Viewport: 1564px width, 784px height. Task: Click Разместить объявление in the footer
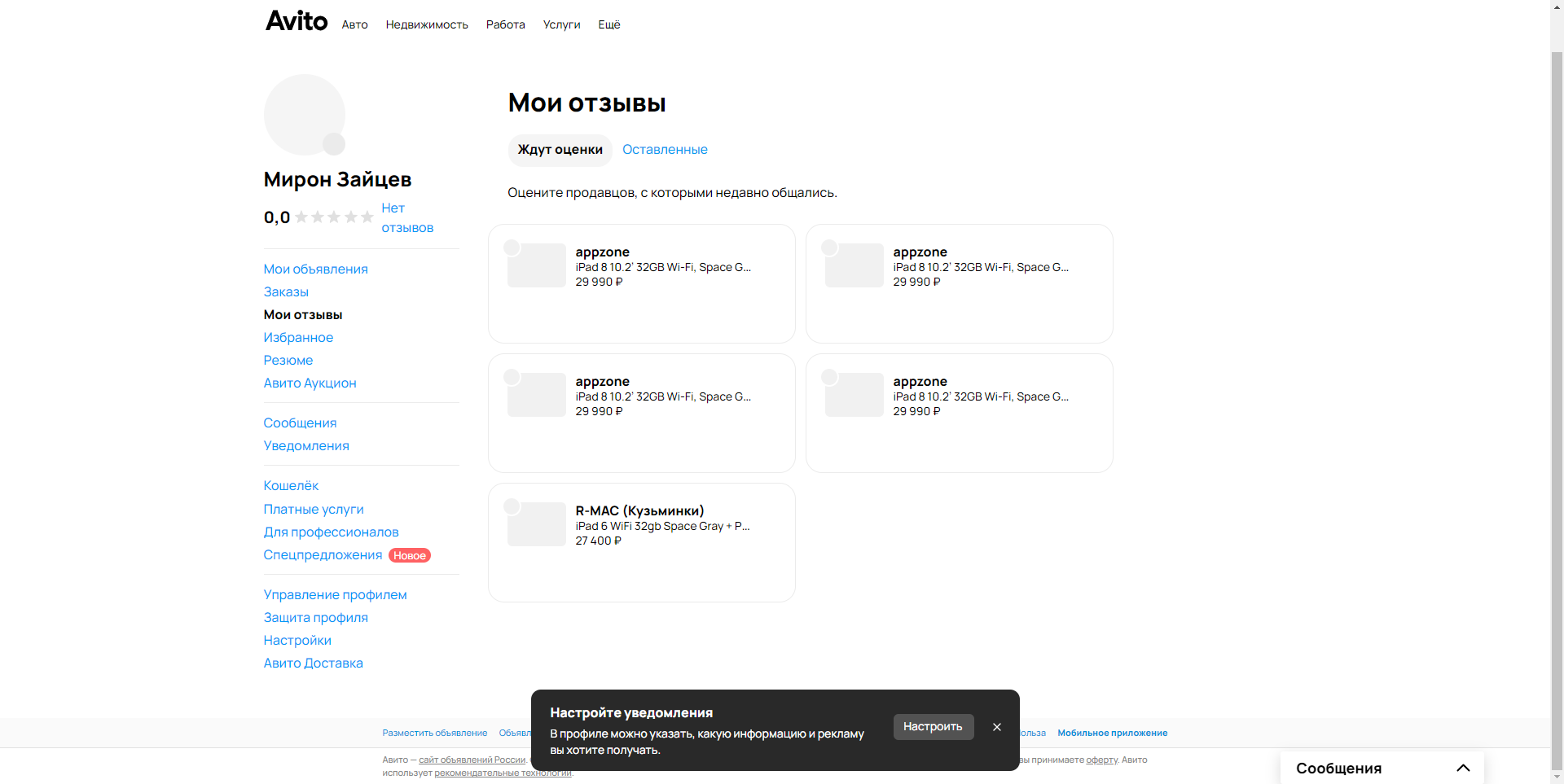pos(435,734)
